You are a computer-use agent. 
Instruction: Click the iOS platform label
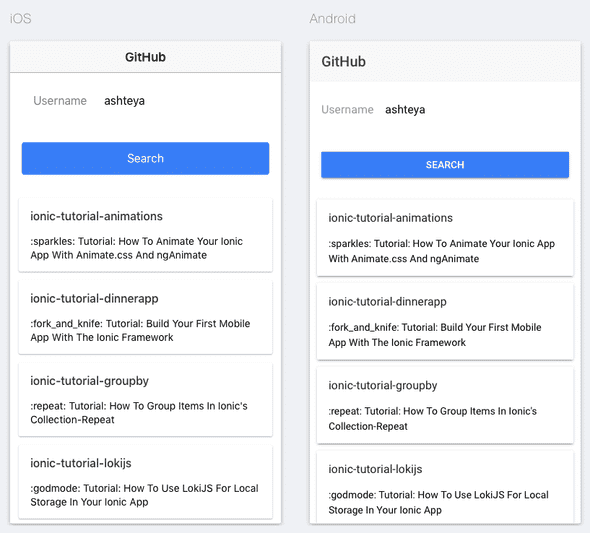(20, 18)
